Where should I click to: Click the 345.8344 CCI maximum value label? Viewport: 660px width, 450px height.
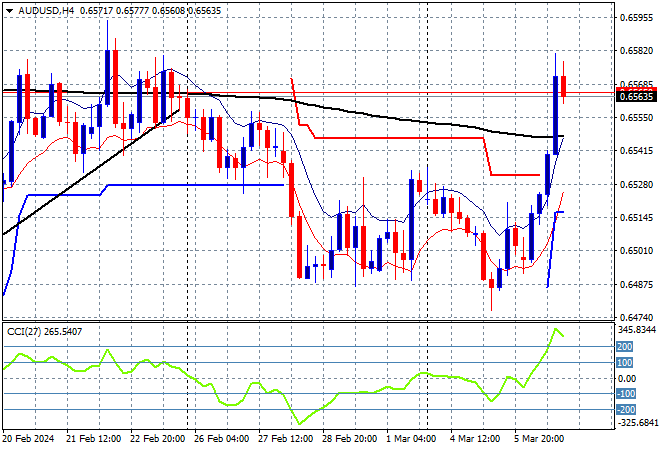pos(636,329)
